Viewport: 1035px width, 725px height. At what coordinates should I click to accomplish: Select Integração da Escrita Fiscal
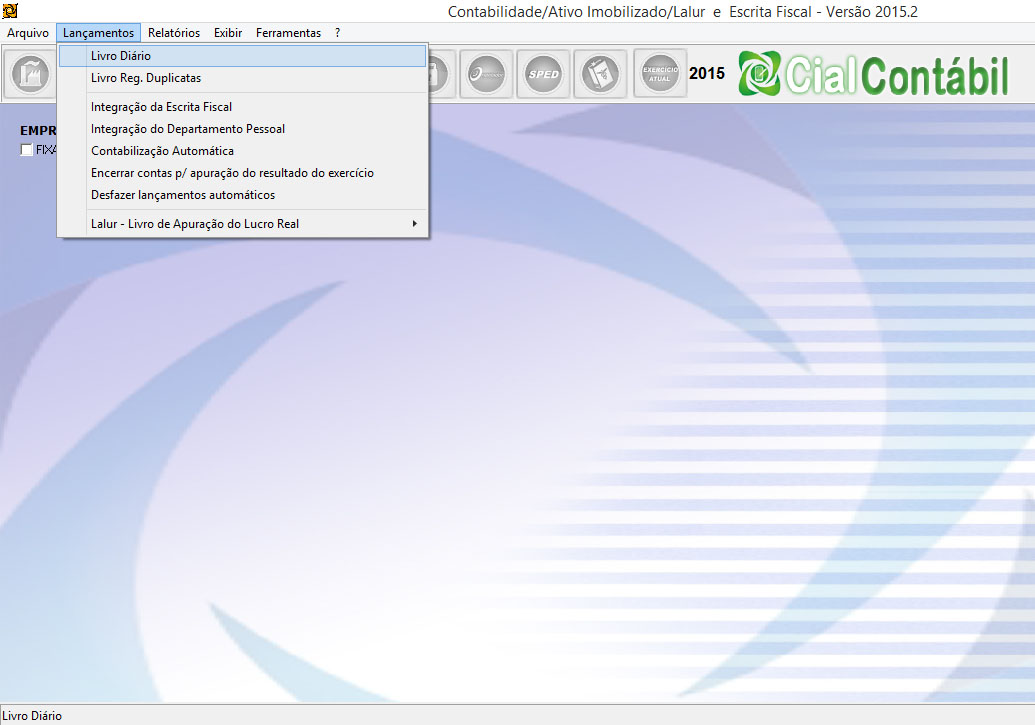tap(161, 107)
